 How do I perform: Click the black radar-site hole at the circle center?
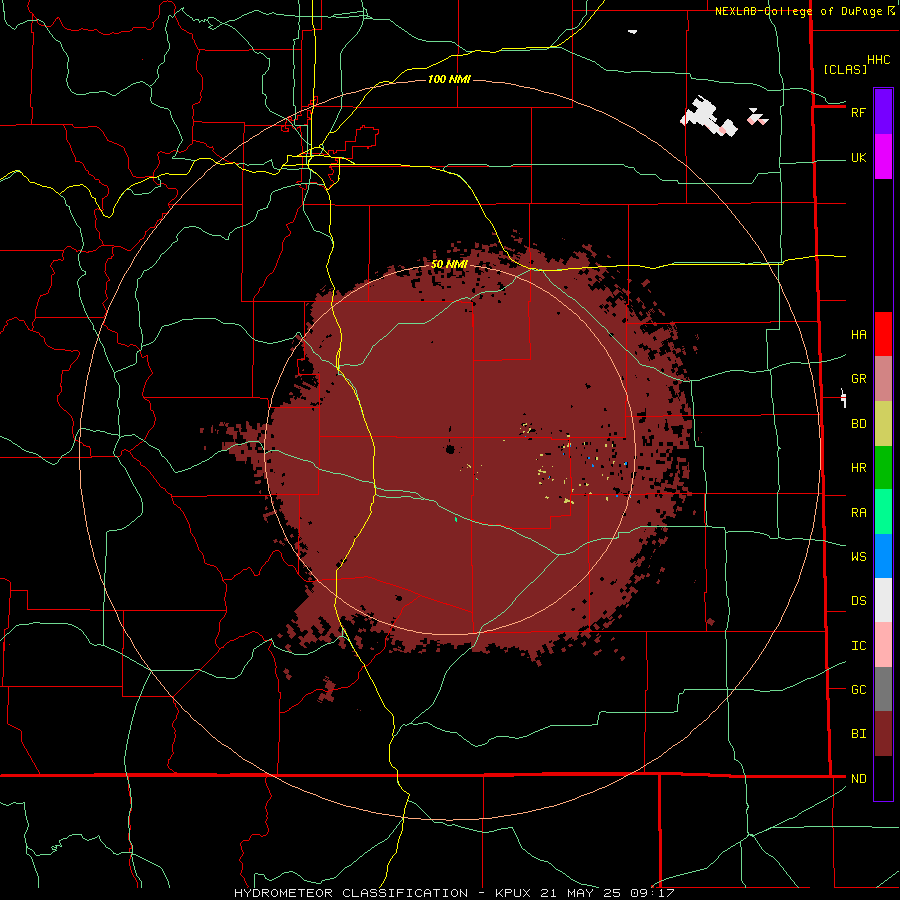click(451, 449)
